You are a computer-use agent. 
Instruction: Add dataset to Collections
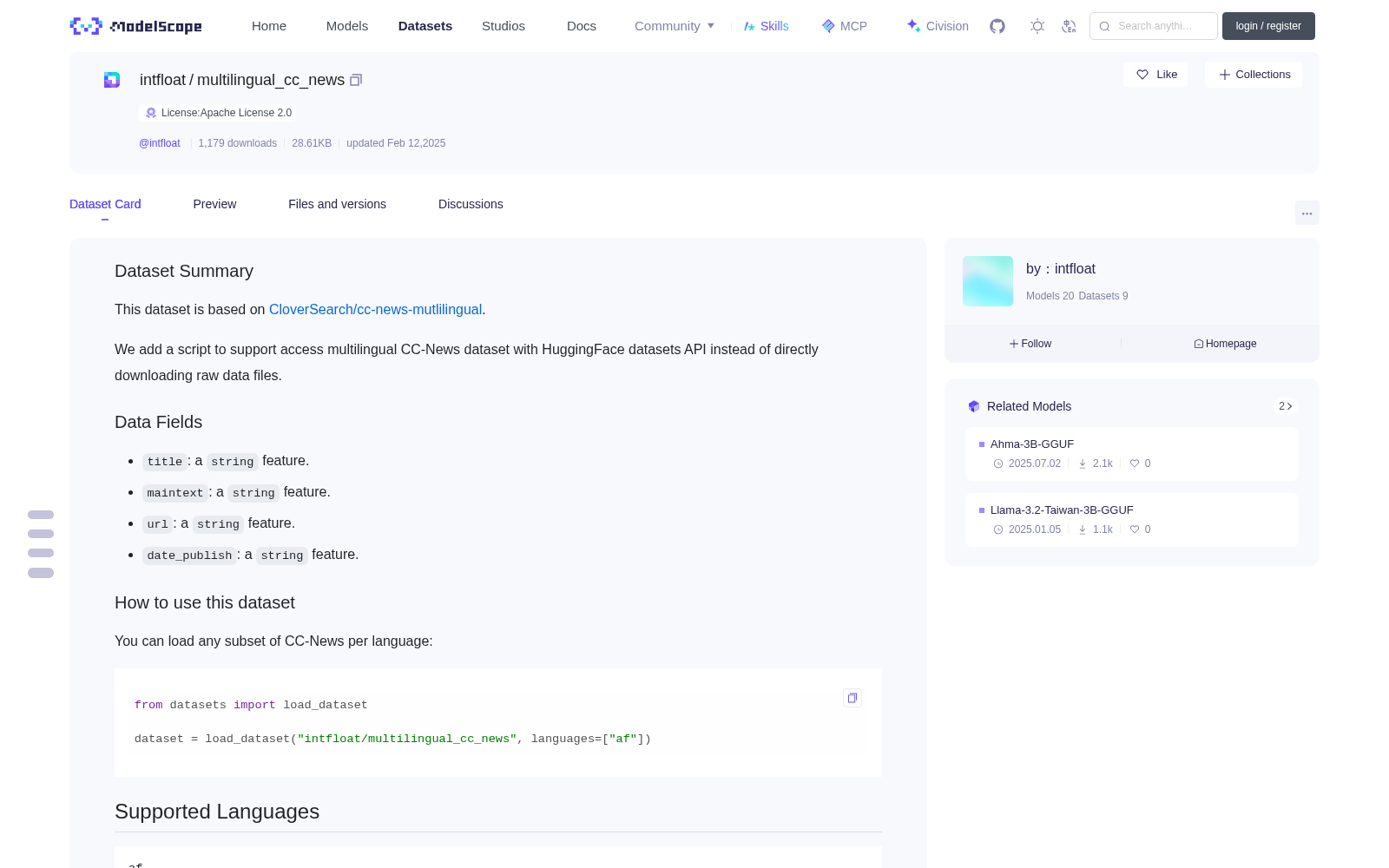click(x=1254, y=75)
